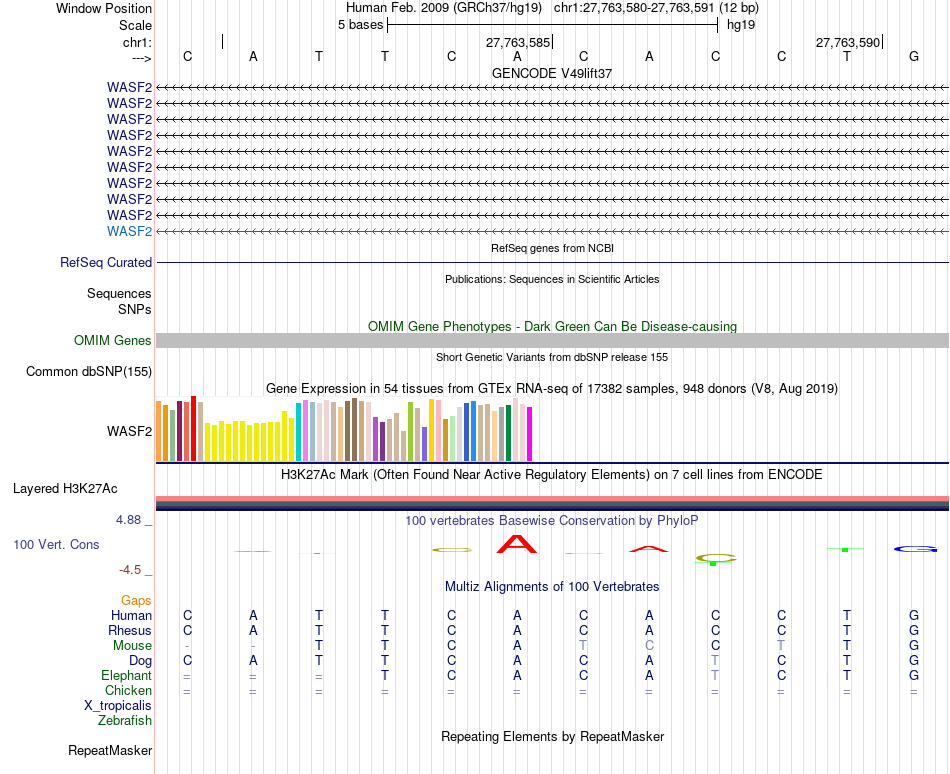Select the RefSeq Curated track label
The width and height of the screenshot is (950, 774).
tap(106, 262)
